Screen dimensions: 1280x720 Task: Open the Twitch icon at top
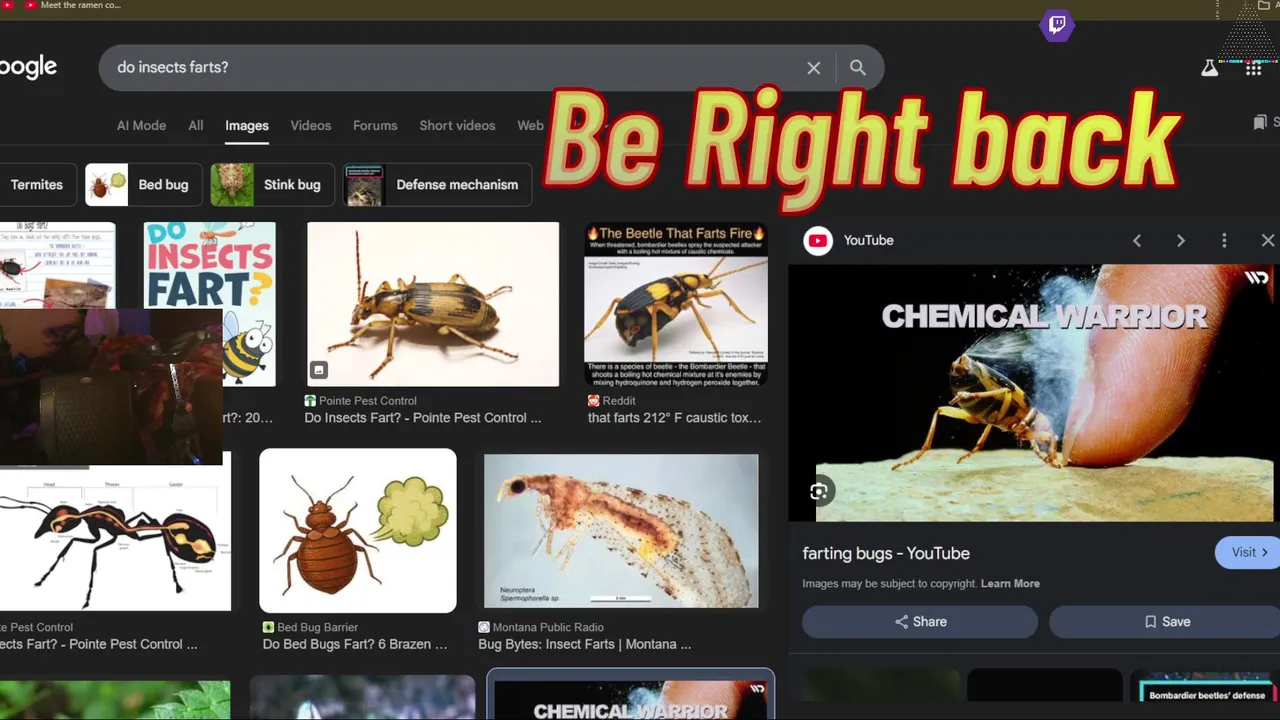(x=1057, y=25)
